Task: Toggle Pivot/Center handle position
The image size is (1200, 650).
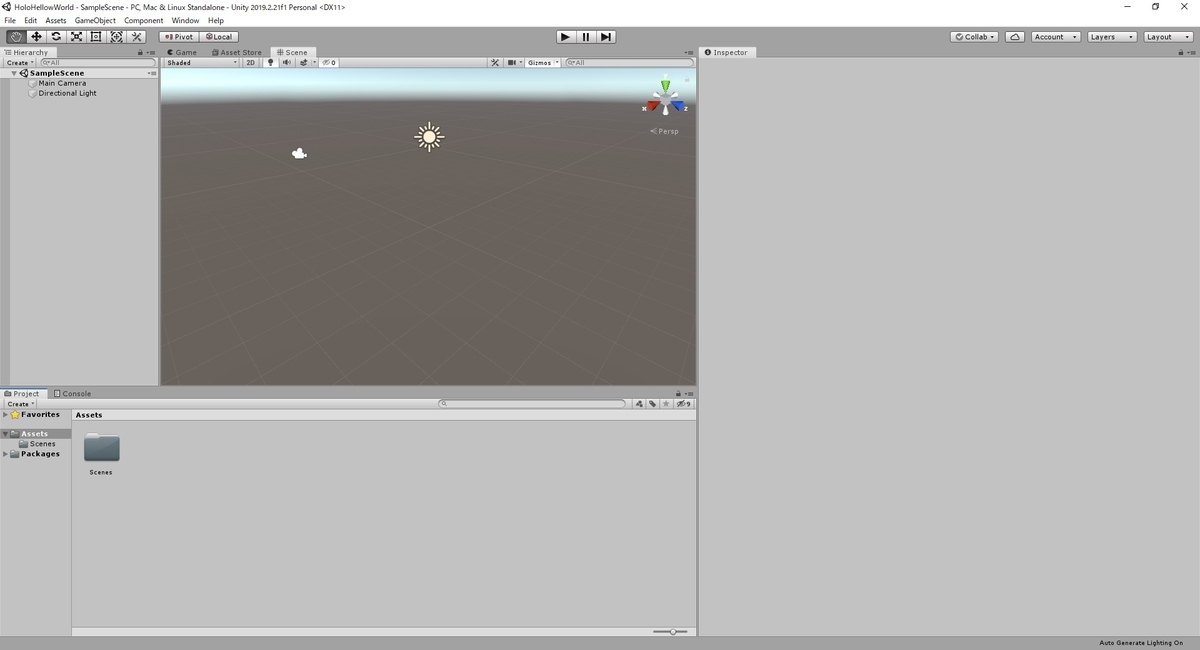Action: pos(179,37)
